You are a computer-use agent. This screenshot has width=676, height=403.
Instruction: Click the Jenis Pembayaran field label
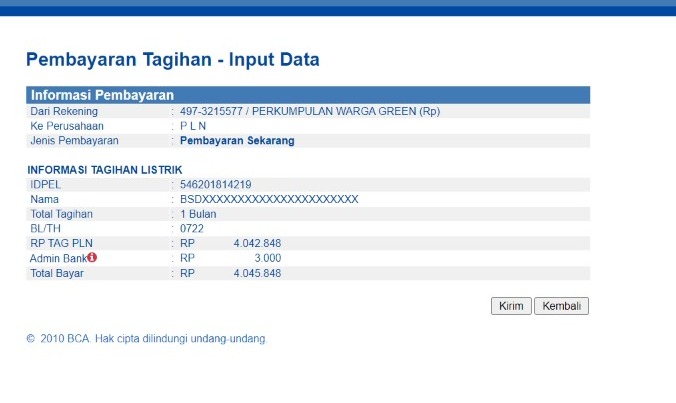click(75, 141)
